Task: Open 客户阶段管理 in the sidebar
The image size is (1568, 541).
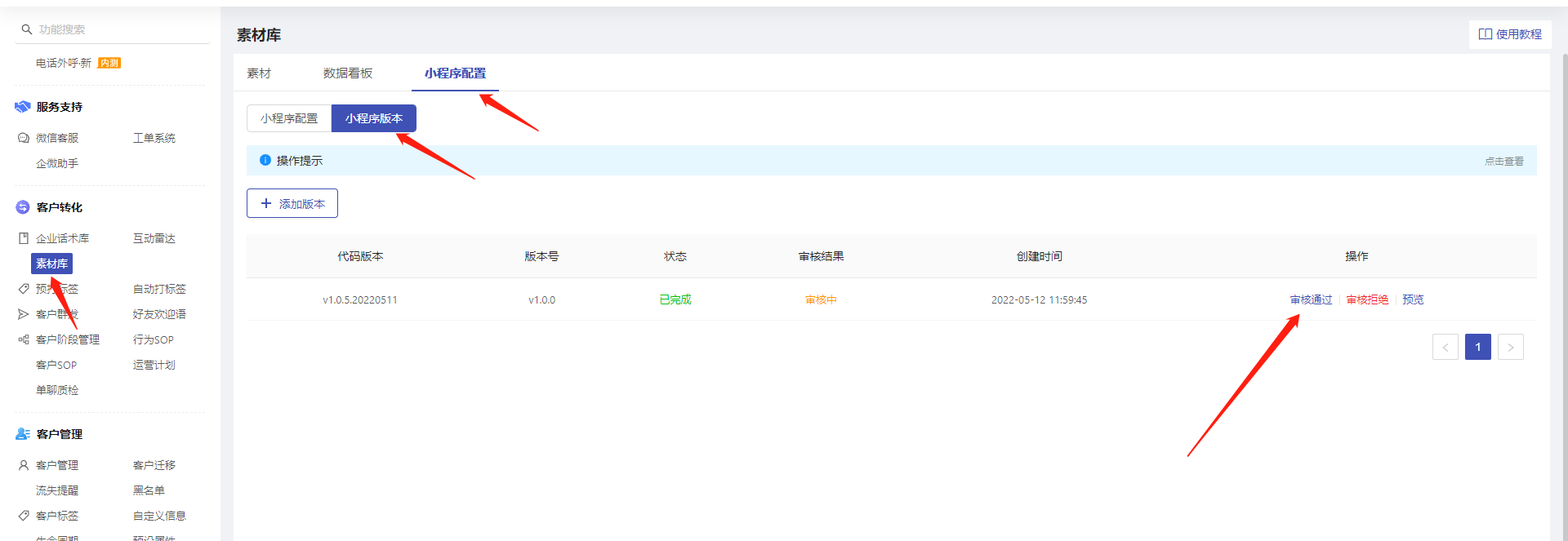Action: click(x=68, y=339)
